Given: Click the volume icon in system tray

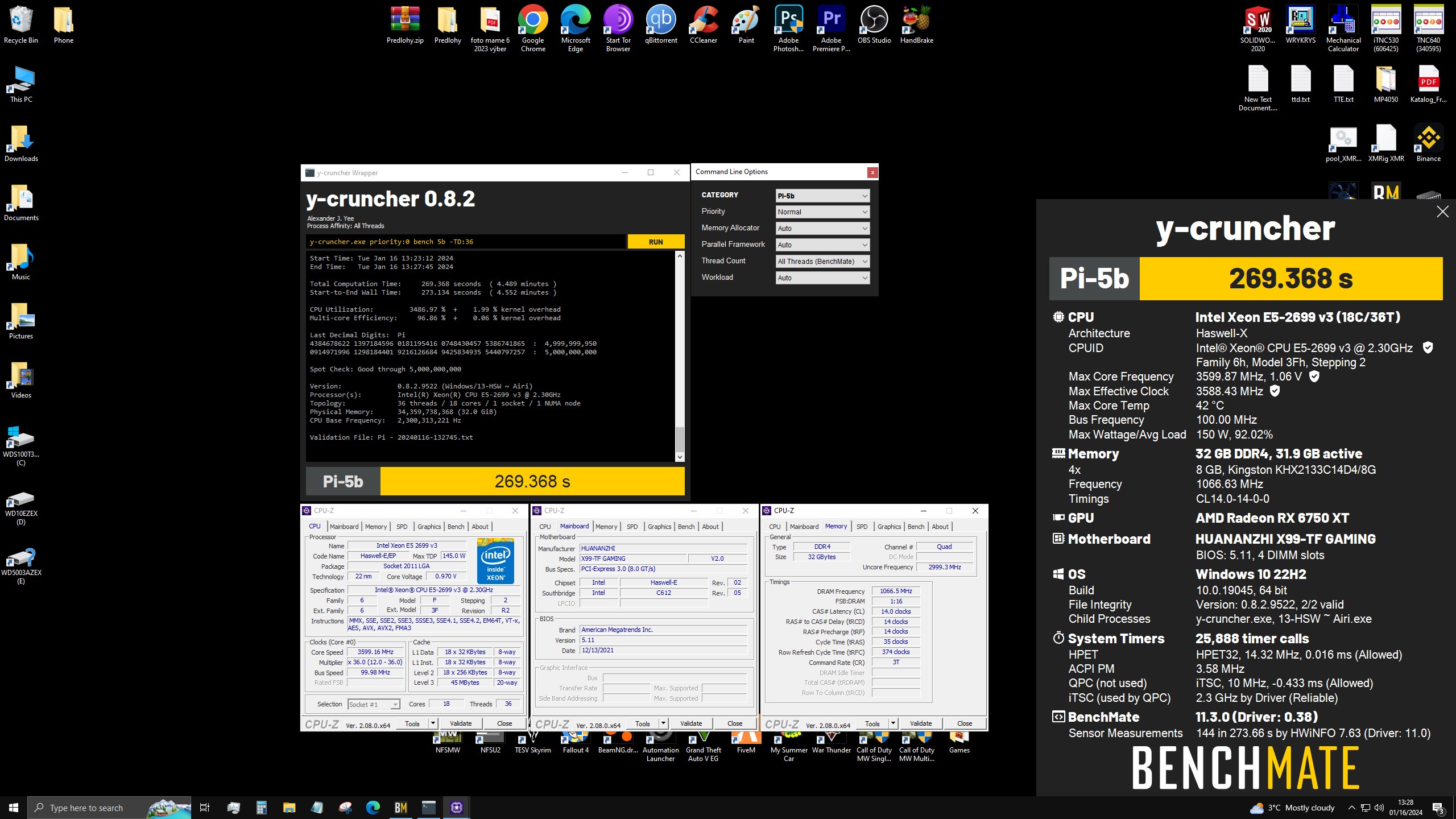Looking at the screenshot, I should click(1379, 808).
